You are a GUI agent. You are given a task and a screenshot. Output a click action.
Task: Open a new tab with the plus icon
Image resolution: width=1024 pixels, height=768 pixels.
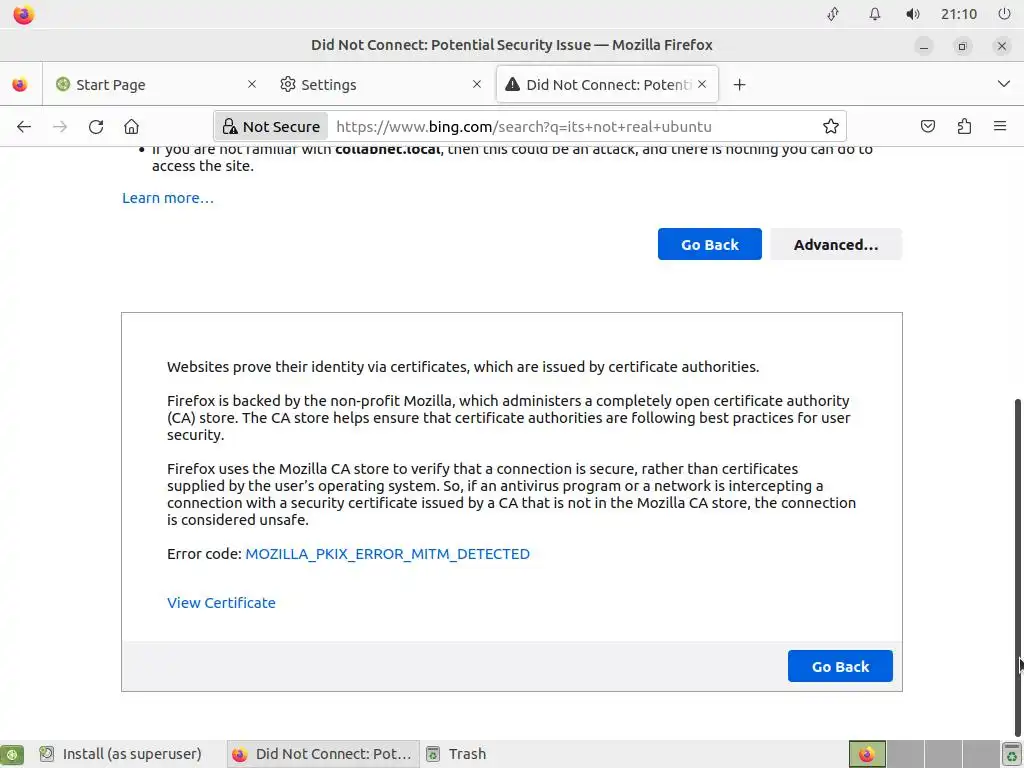click(739, 85)
